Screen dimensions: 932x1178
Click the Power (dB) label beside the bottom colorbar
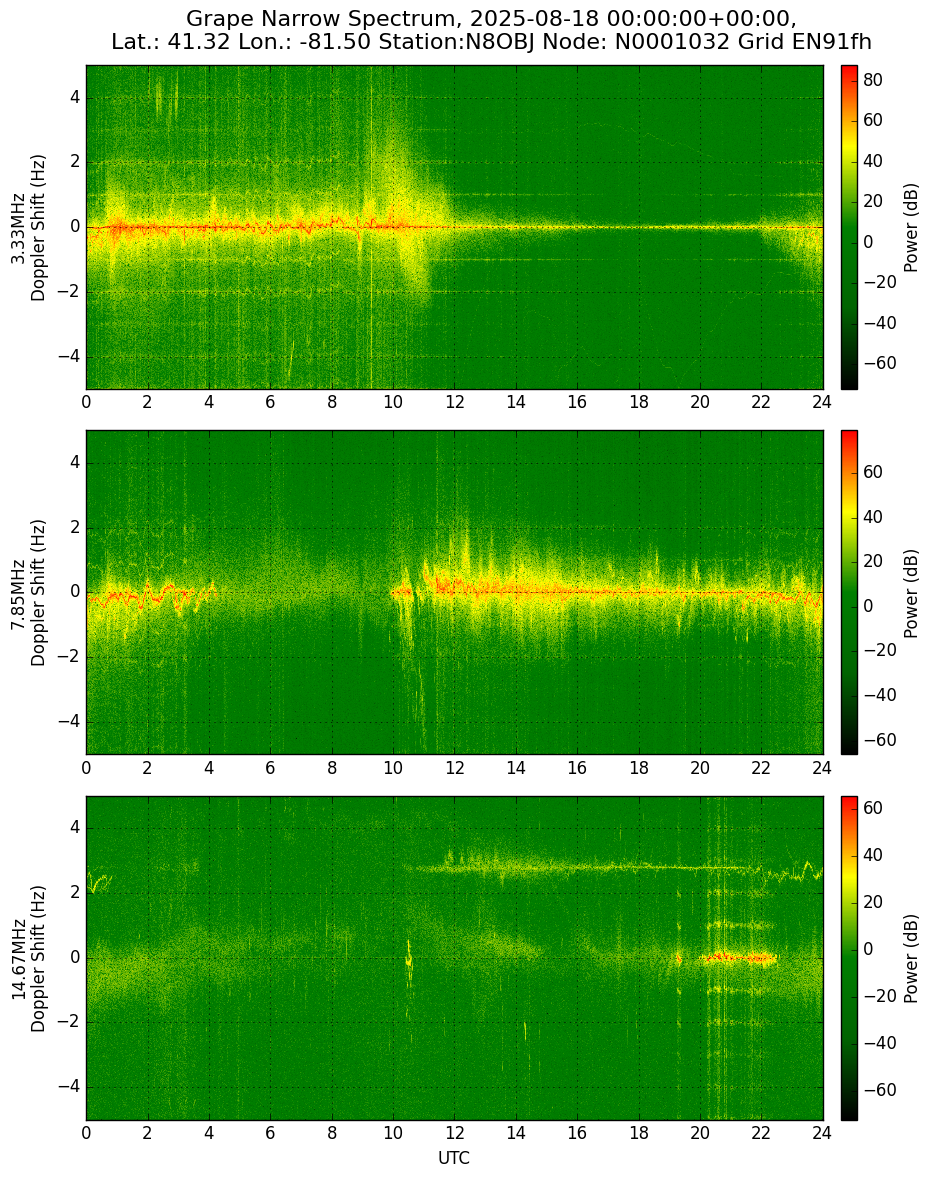[x=911, y=959]
